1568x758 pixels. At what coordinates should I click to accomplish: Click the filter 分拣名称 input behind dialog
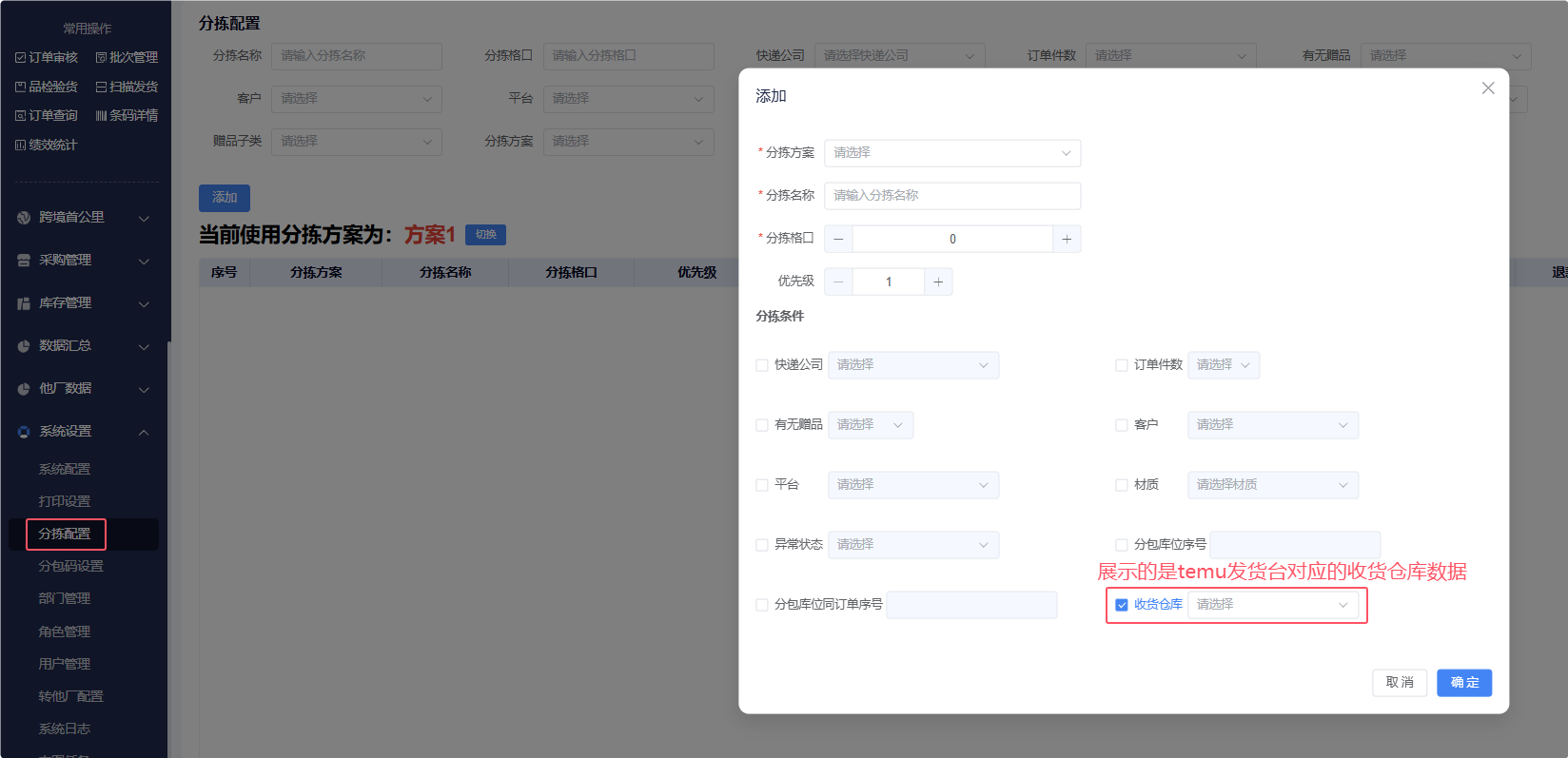pos(357,56)
